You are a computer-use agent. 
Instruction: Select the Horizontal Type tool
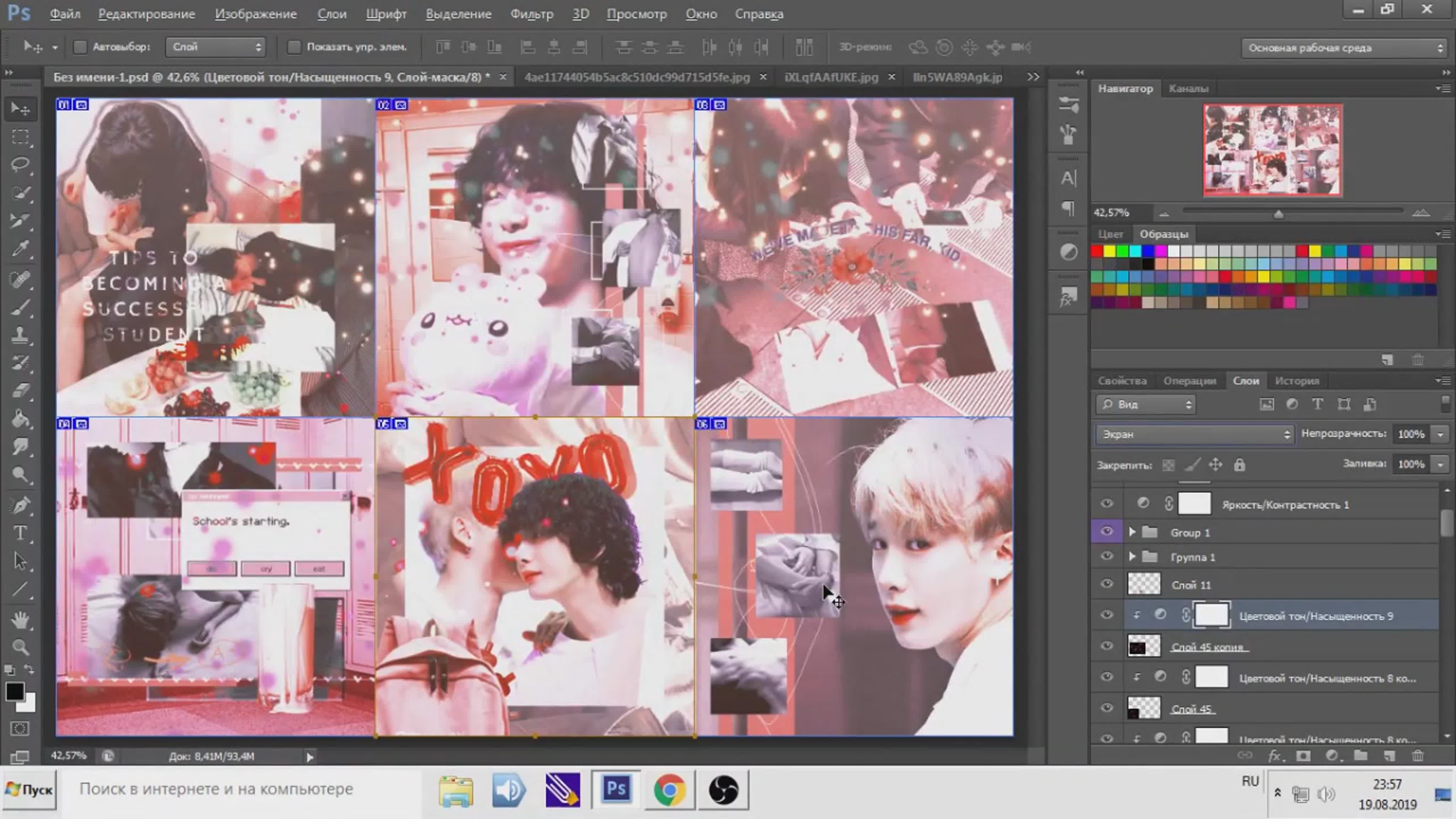[x=20, y=533]
